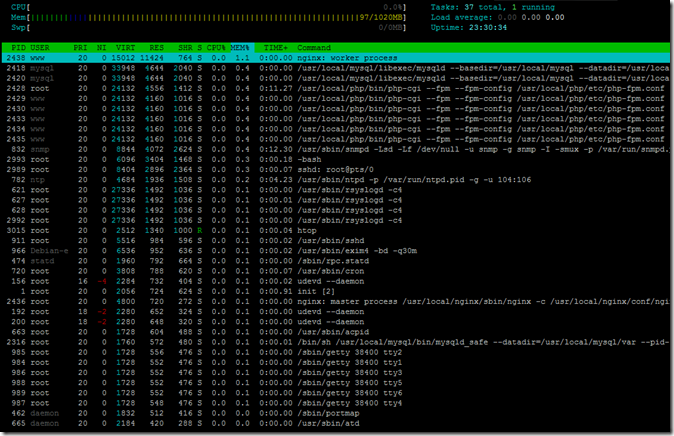Screen dimensions: 674x436
Task: Select the getty tty3 process row
Action: (336, 372)
